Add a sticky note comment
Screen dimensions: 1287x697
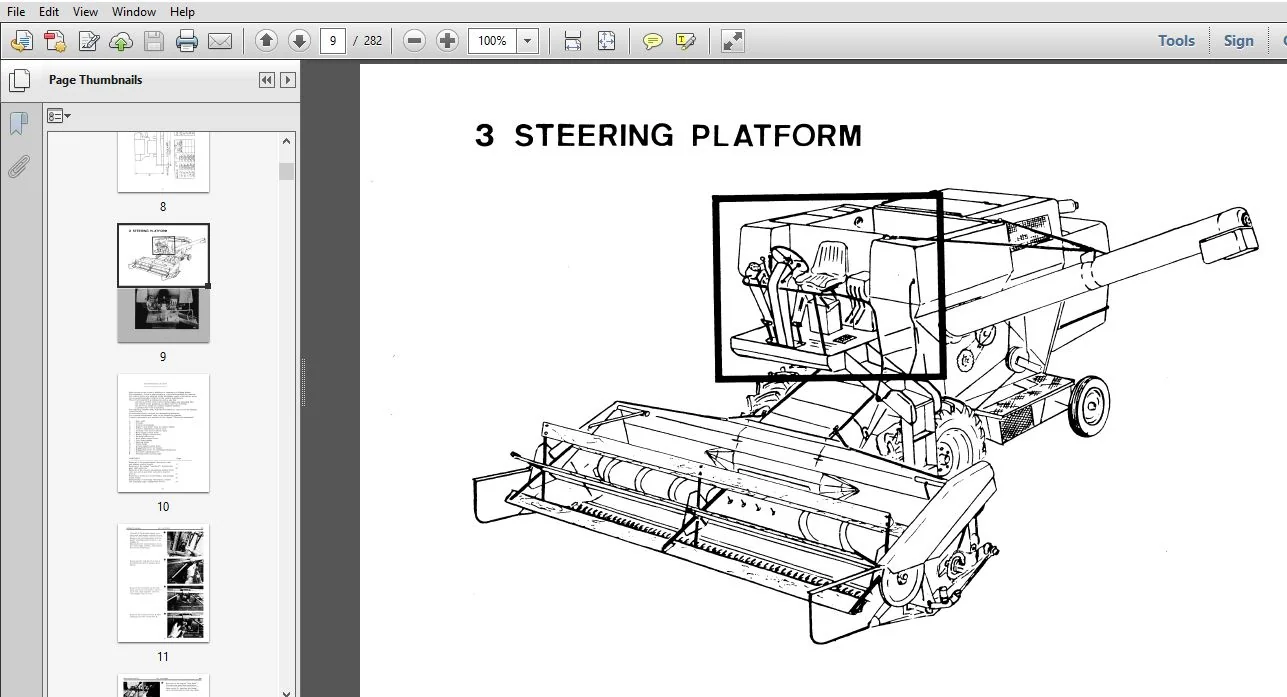(652, 41)
